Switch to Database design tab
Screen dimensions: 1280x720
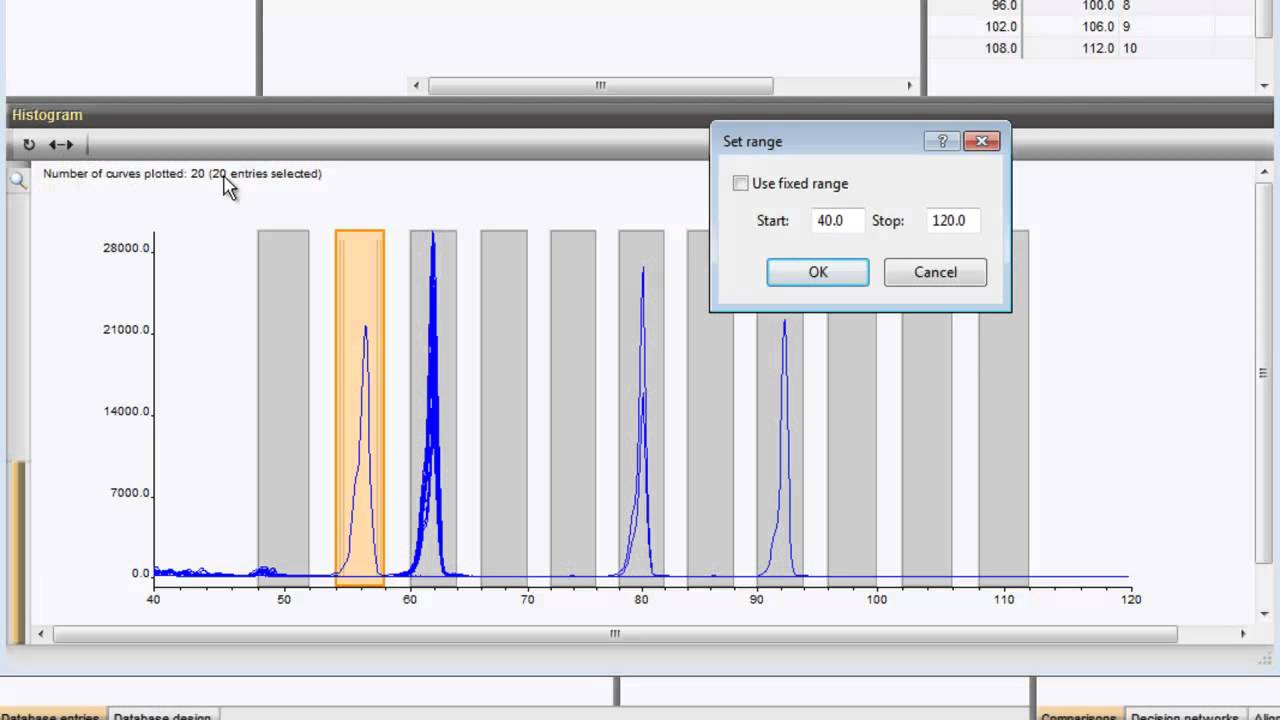pyautogui.click(x=162, y=716)
